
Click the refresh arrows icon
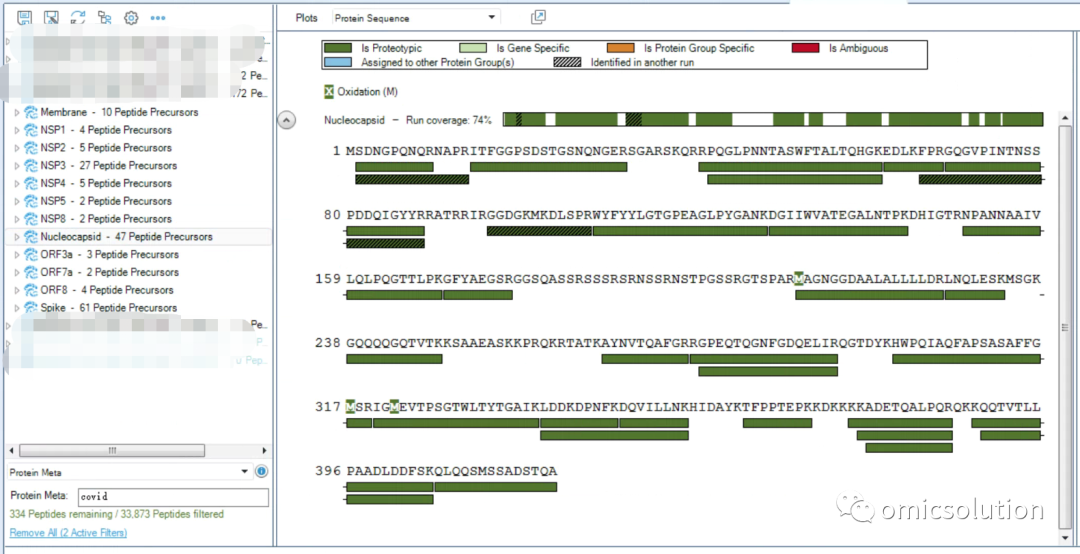[x=78, y=18]
